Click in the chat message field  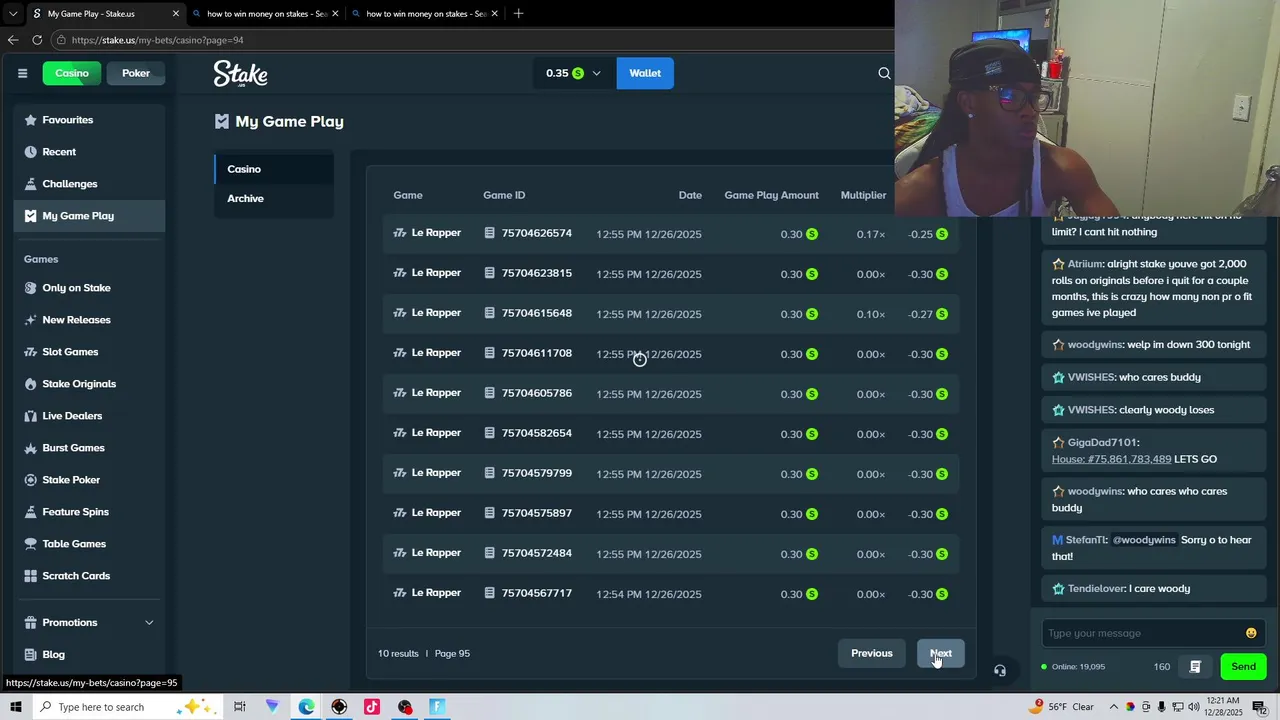coord(1142,633)
